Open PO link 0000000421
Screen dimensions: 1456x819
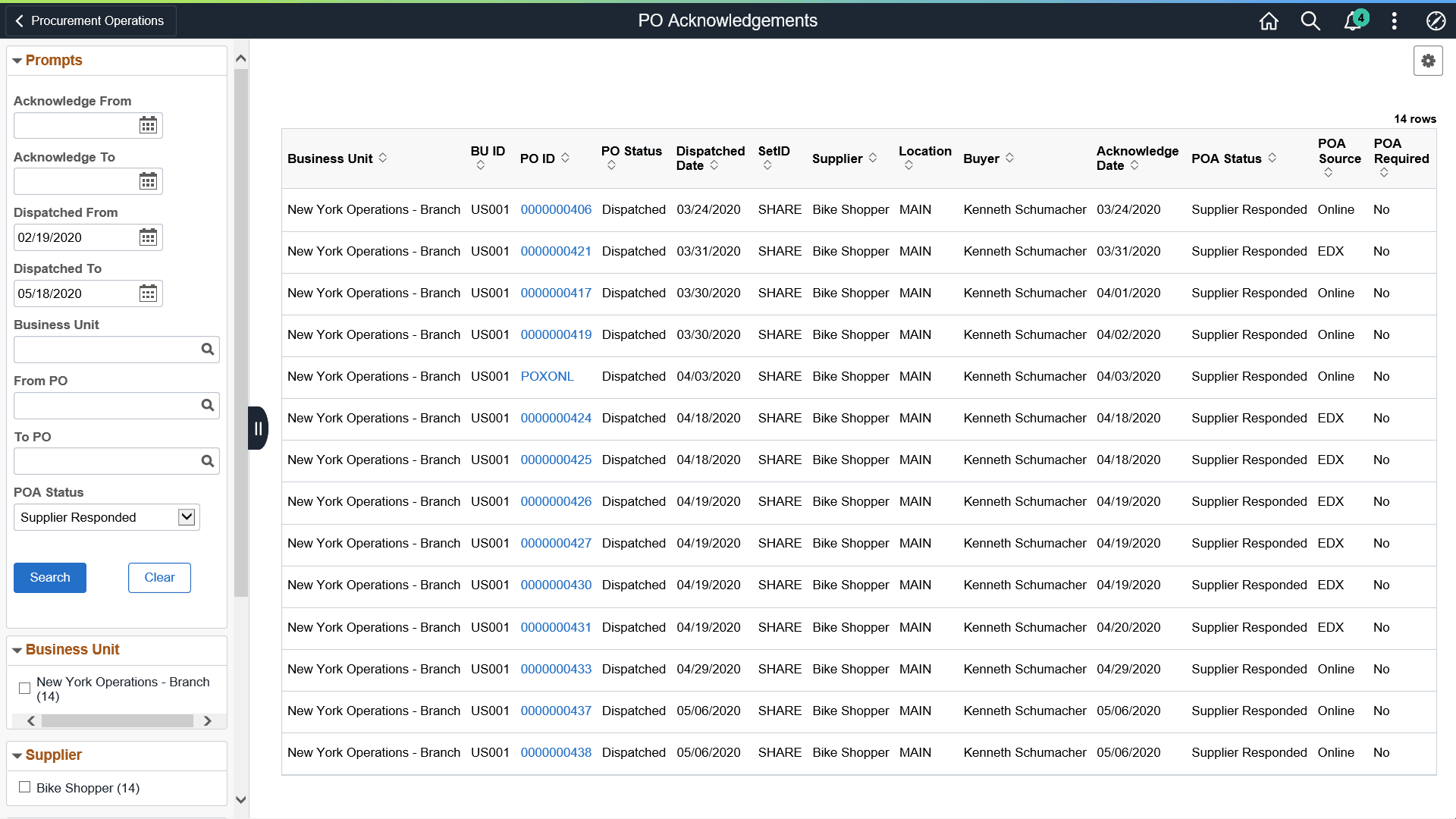point(556,251)
